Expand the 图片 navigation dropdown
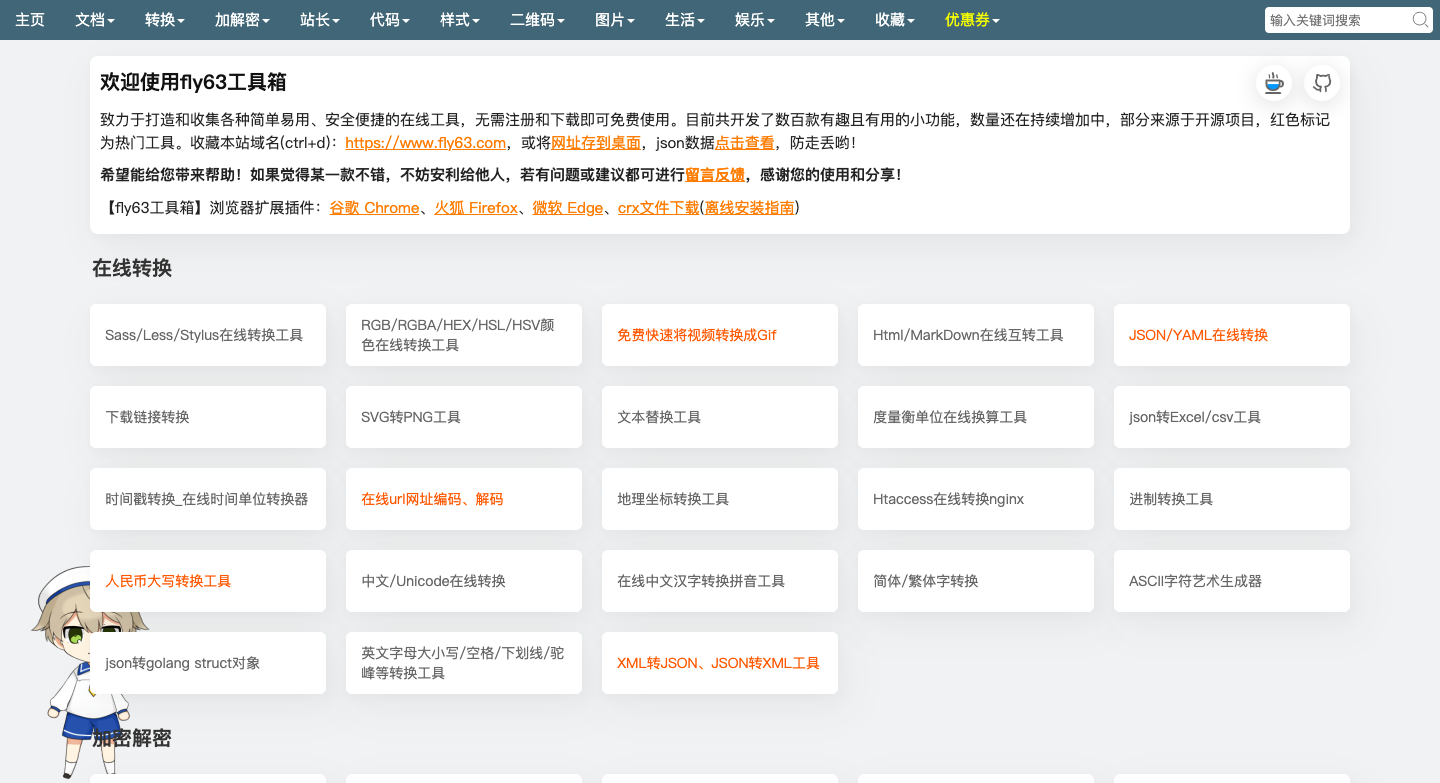 tap(614, 19)
